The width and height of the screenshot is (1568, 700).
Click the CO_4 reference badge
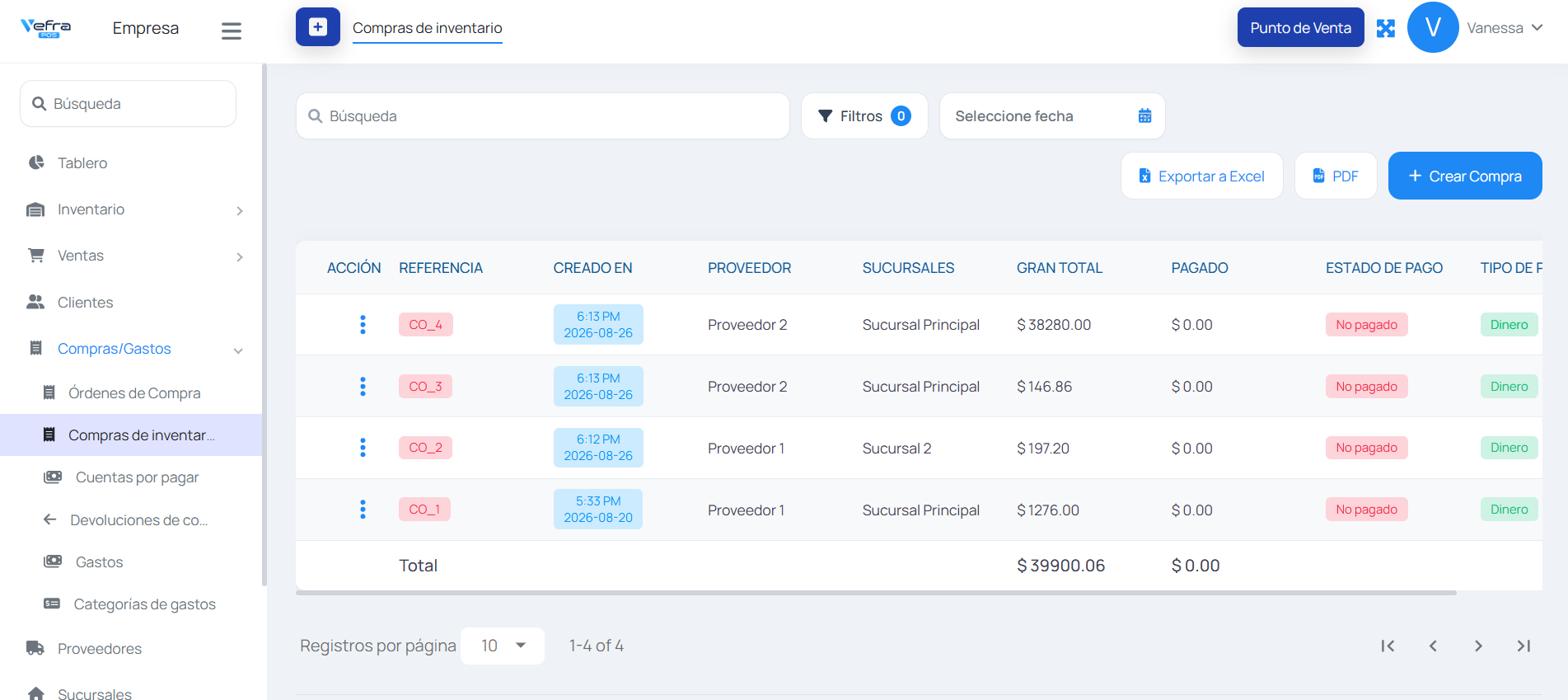(x=426, y=325)
